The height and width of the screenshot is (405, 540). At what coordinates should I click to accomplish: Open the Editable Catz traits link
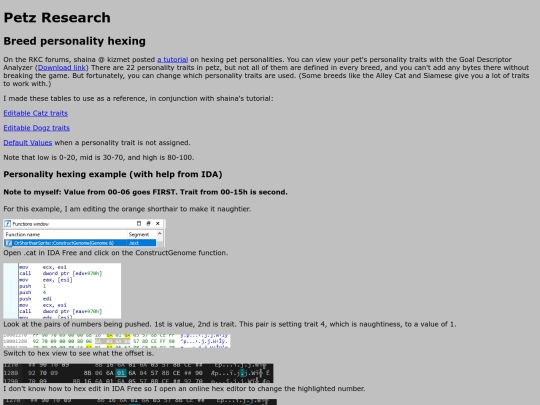(35, 113)
